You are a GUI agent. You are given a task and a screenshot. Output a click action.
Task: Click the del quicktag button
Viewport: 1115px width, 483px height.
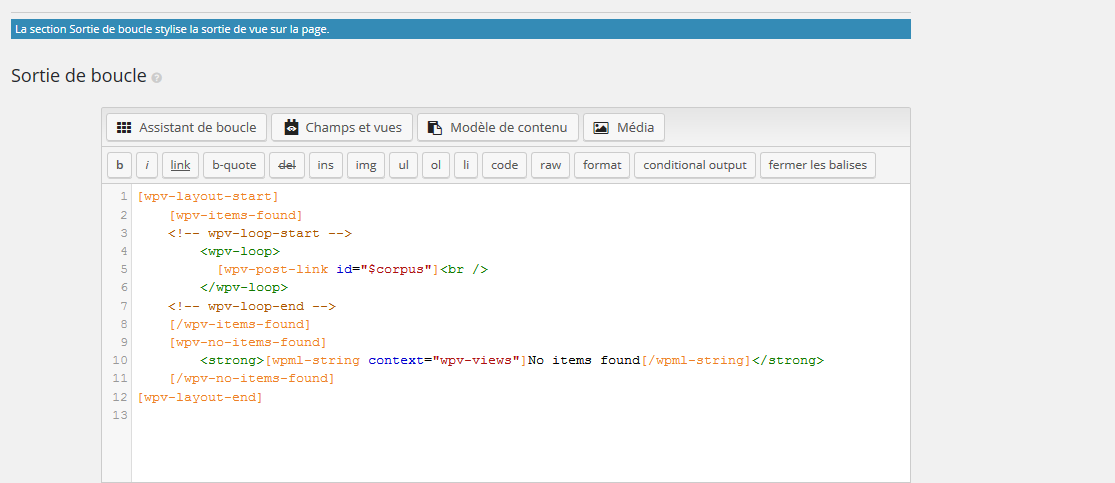pos(287,165)
